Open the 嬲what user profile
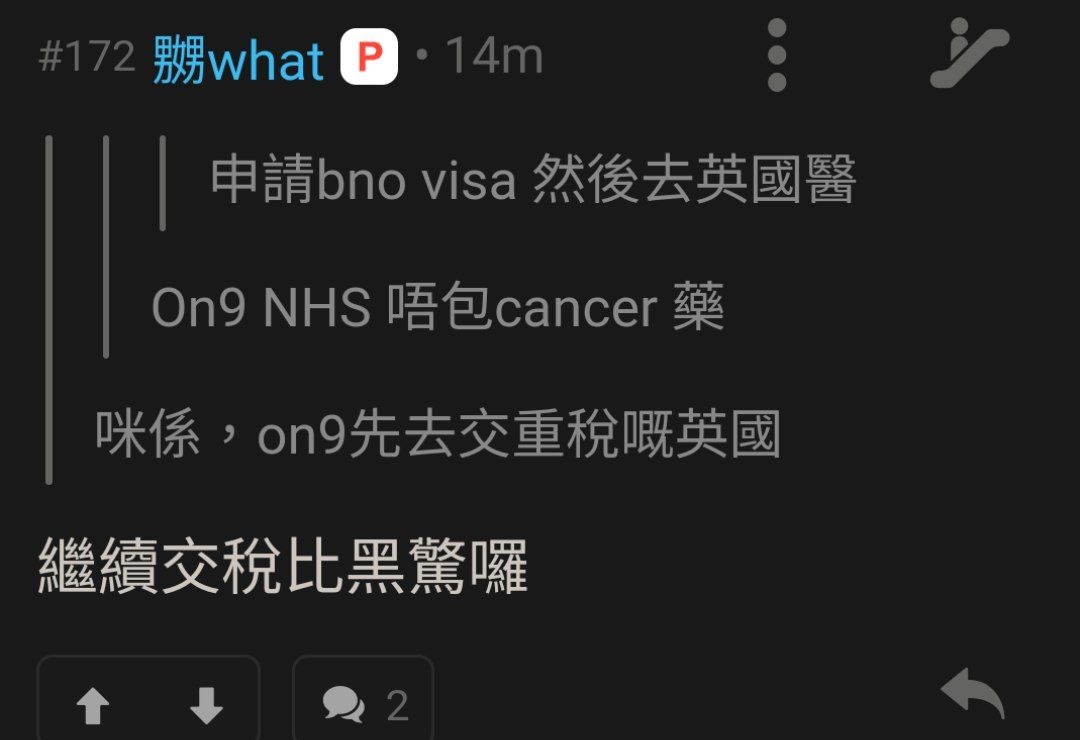 (x=238, y=59)
